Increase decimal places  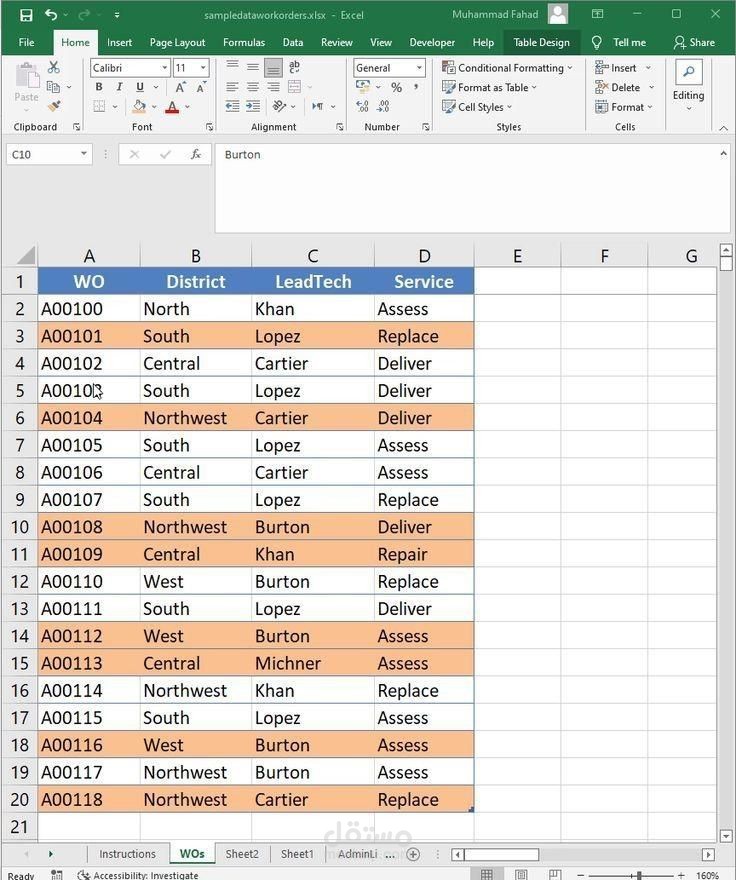click(x=363, y=106)
